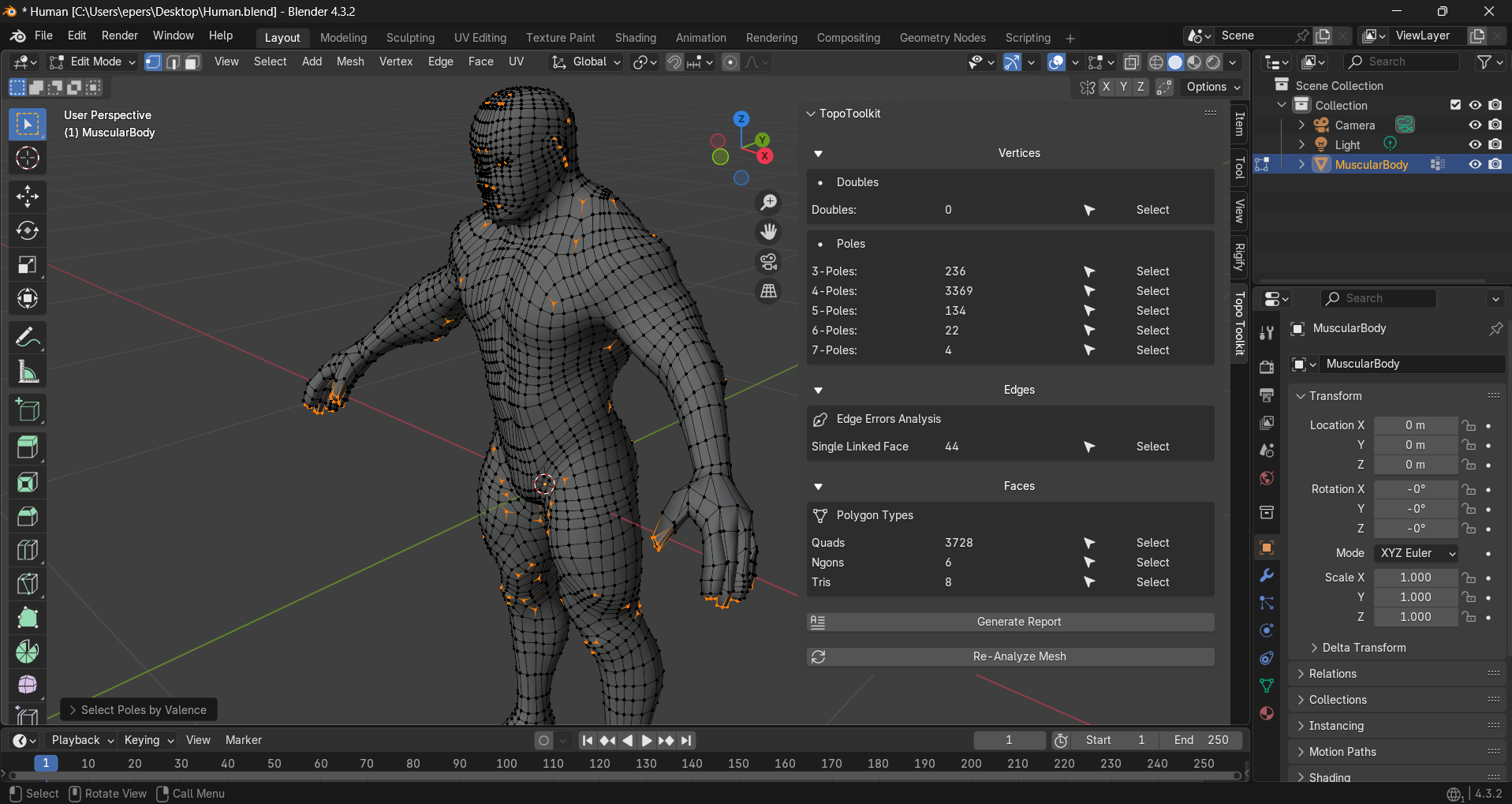Activate the Move tool
Screen dimensions: 1512x804
[x=28, y=196]
